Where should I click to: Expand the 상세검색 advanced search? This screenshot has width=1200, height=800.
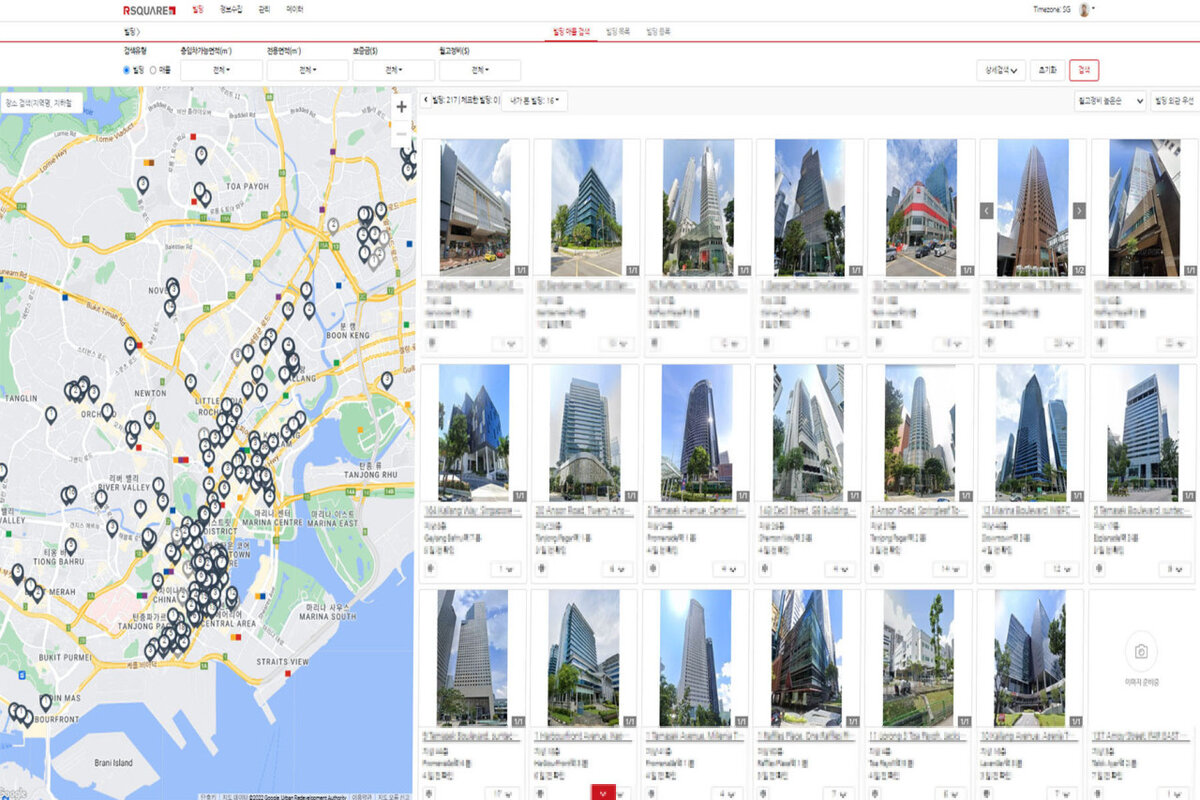point(1002,70)
